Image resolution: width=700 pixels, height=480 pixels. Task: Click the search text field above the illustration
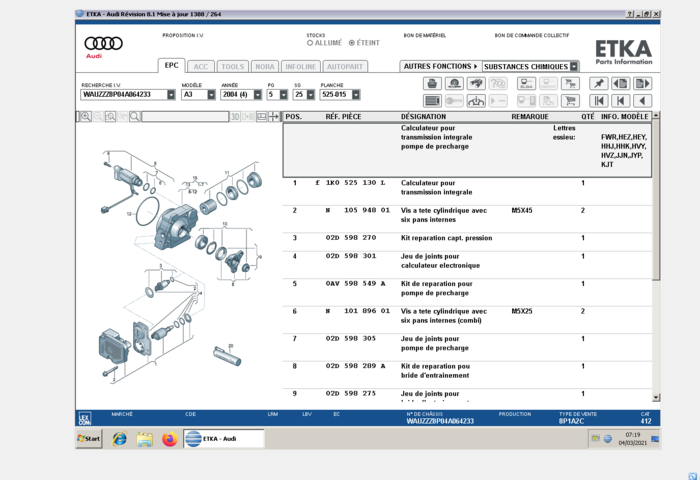tap(185, 117)
